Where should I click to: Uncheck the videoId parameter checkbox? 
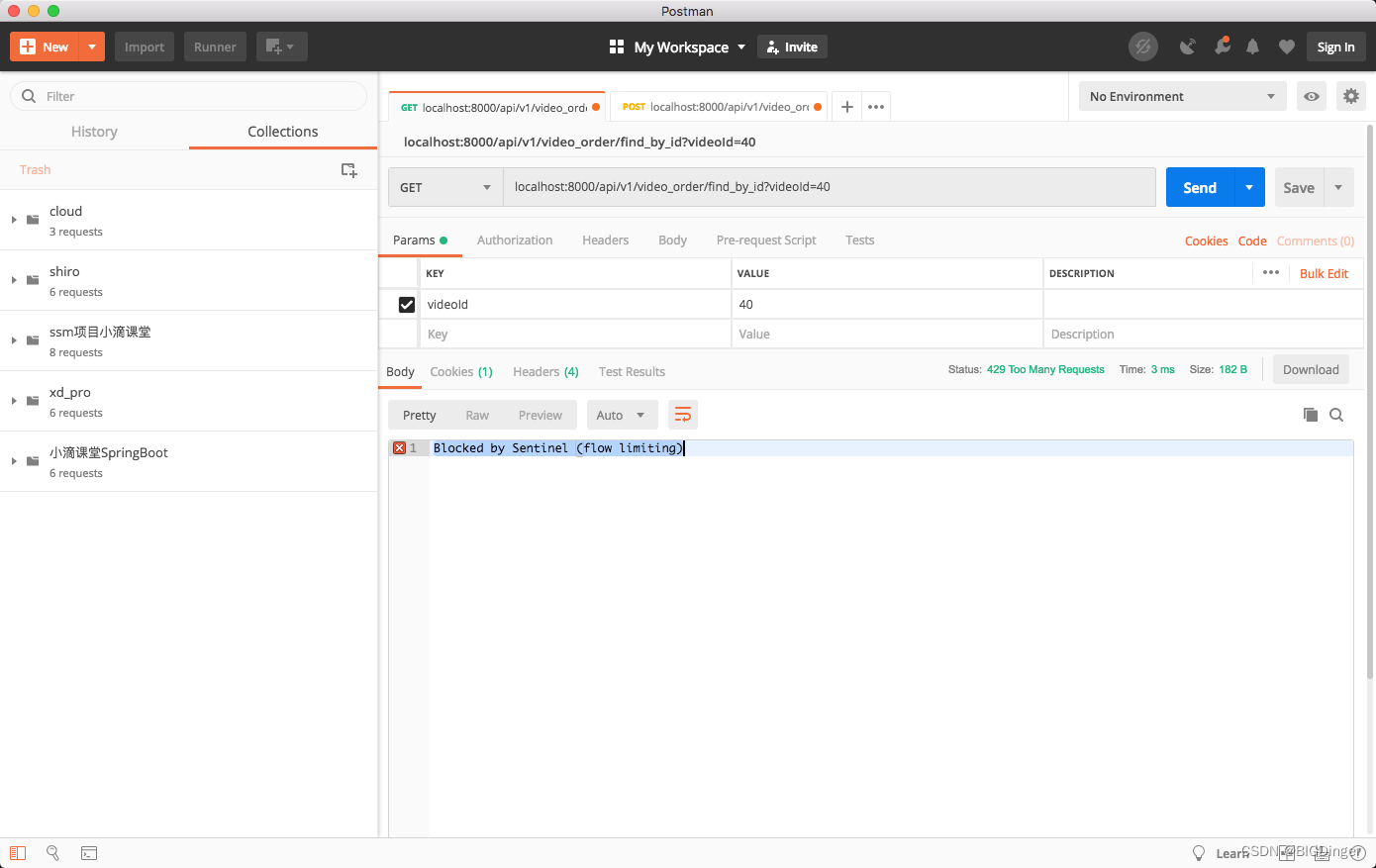[x=406, y=305]
